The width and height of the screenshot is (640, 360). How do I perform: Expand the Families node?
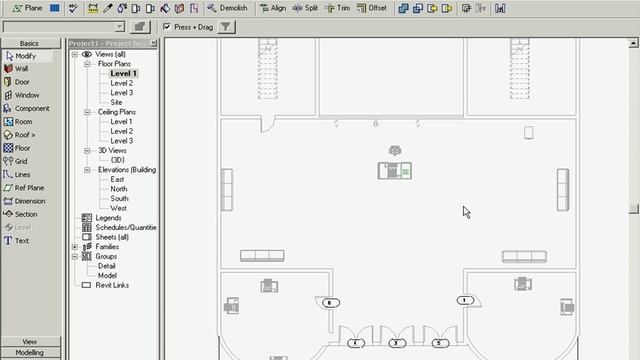[x=75, y=247]
